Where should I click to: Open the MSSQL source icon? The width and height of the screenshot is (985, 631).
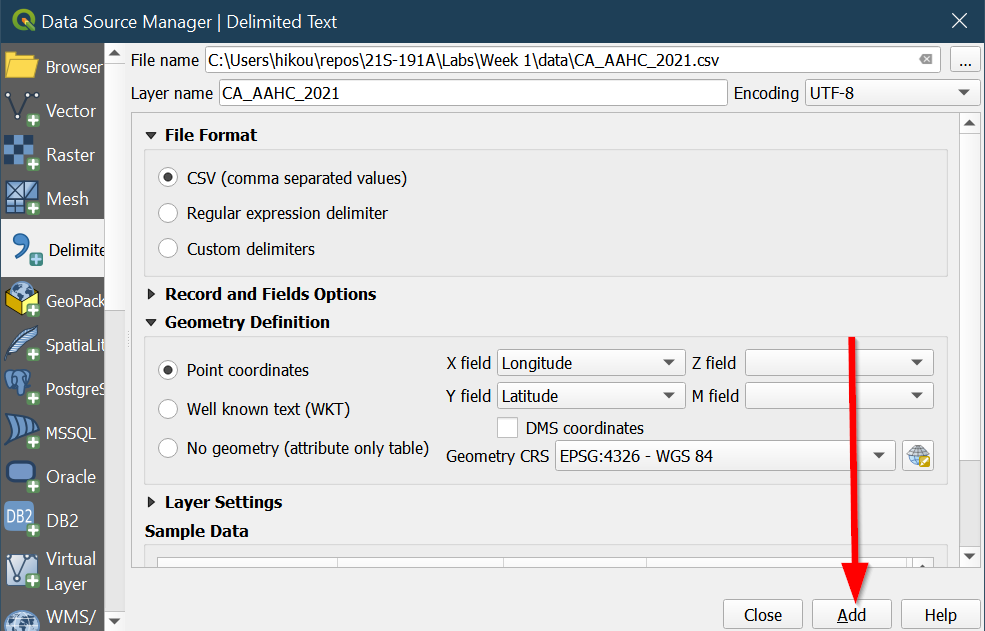tap(22, 433)
